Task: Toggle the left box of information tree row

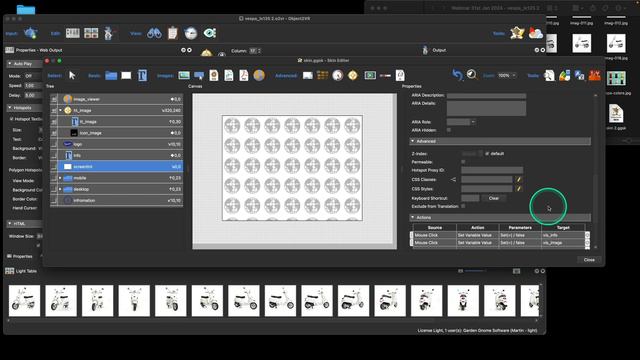Action: (54, 200)
